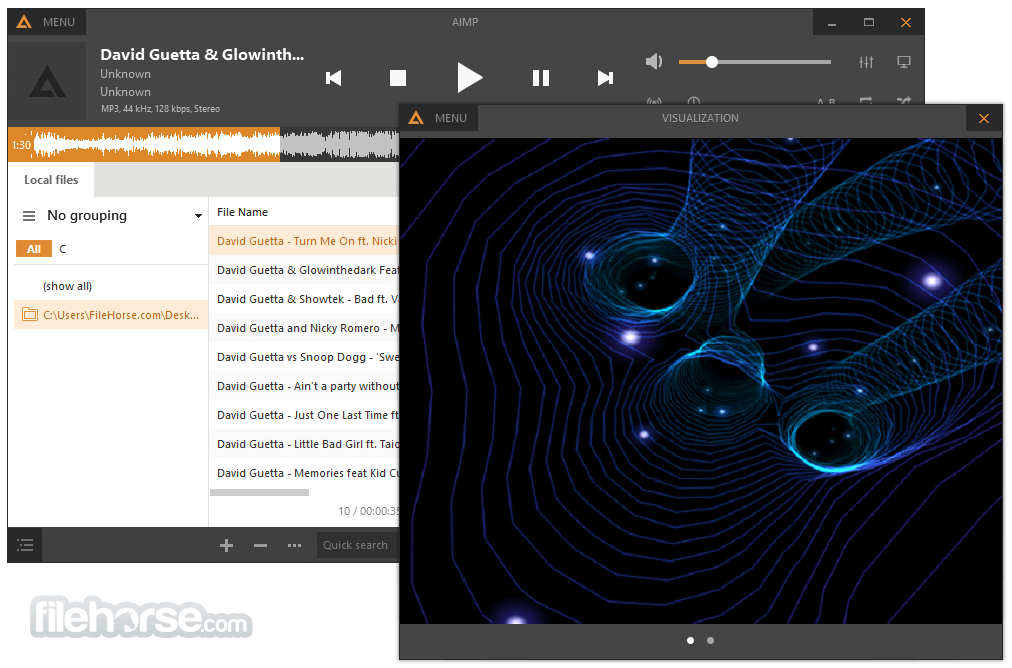Switch to the Local files tab
The height and width of the screenshot is (668, 1012).
51,180
